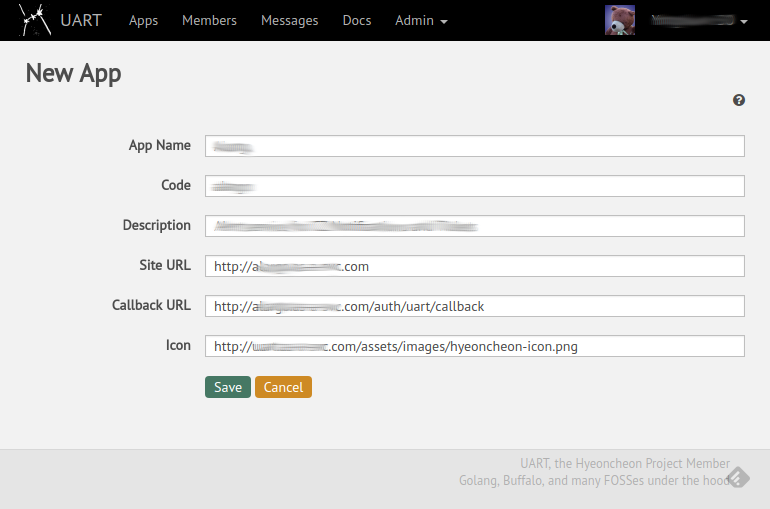Open the help question mark icon
770x509 pixels.
tap(739, 100)
